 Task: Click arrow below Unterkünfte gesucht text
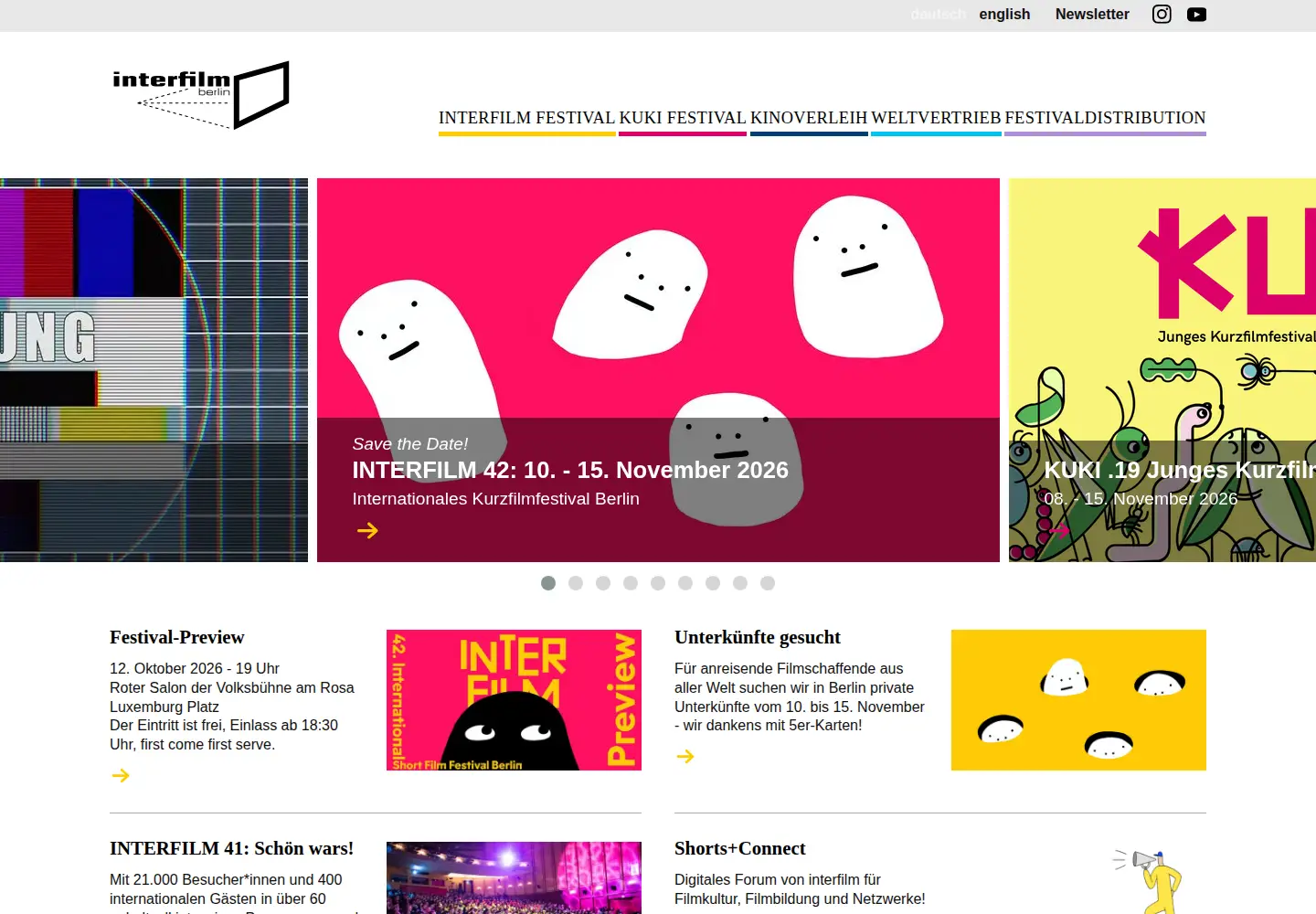click(x=685, y=756)
